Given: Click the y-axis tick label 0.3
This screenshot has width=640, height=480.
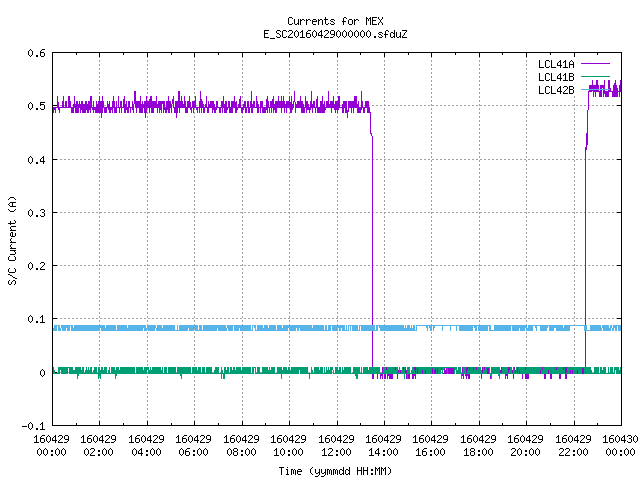Looking at the screenshot, I should tap(36, 213).
